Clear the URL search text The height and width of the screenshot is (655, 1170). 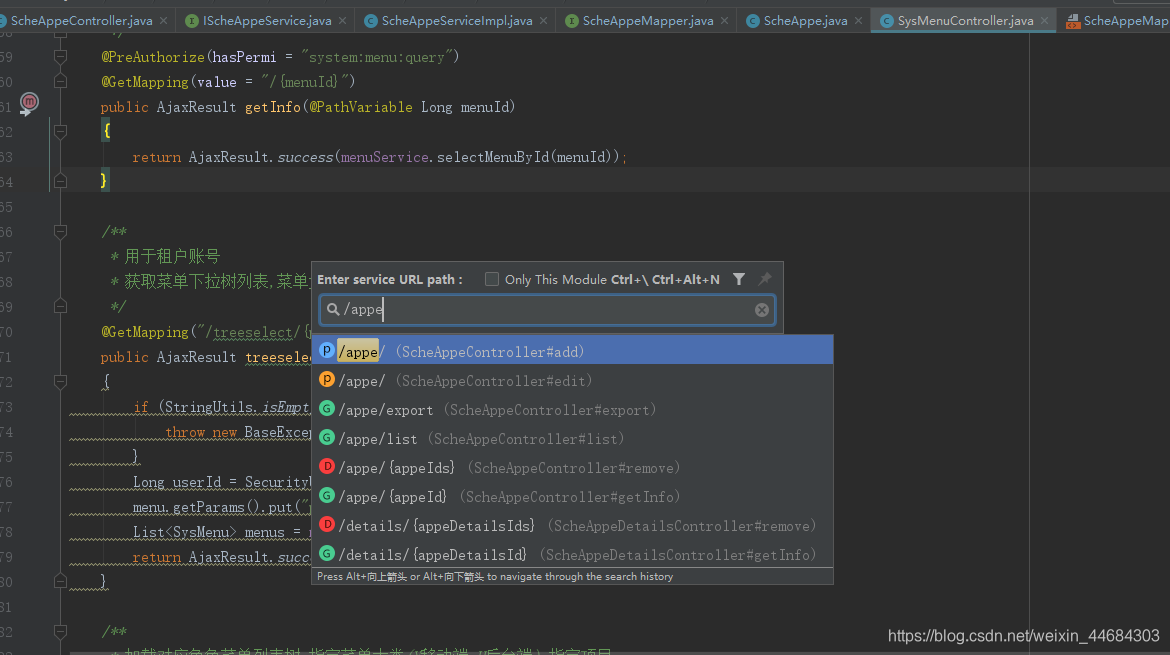(762, 310)
